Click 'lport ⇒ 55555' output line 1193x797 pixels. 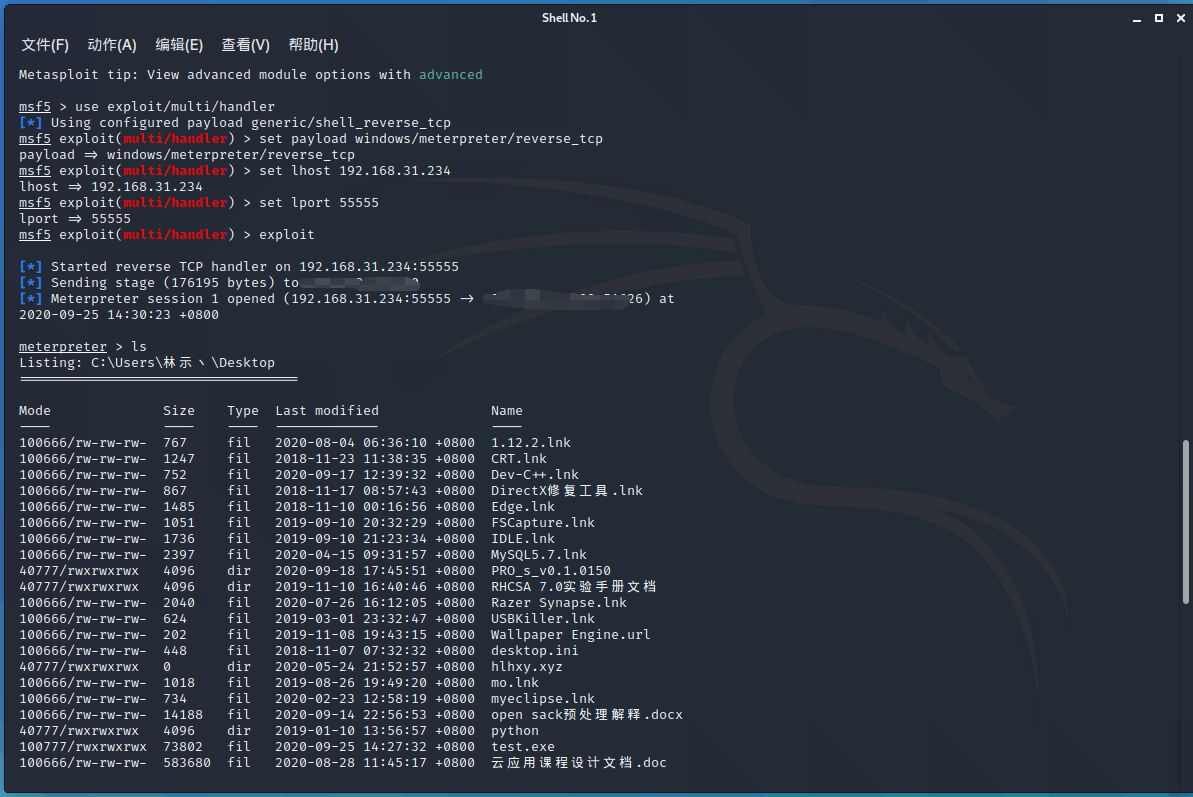[x=75, y=218]
